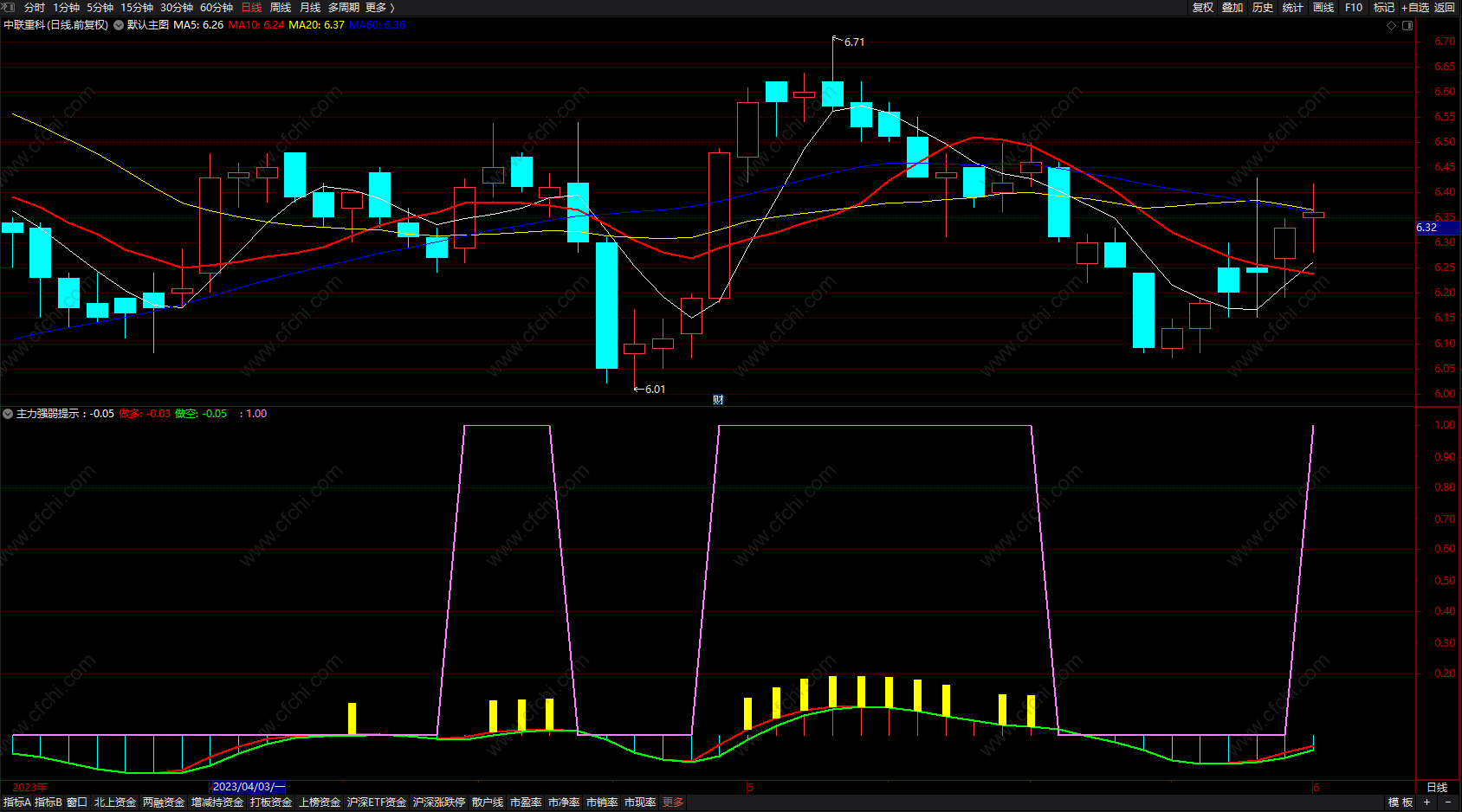Viewport: 1462px width, 812px height.
Task: Open the 复权 adjustment menu
Action: (1203, 7)
